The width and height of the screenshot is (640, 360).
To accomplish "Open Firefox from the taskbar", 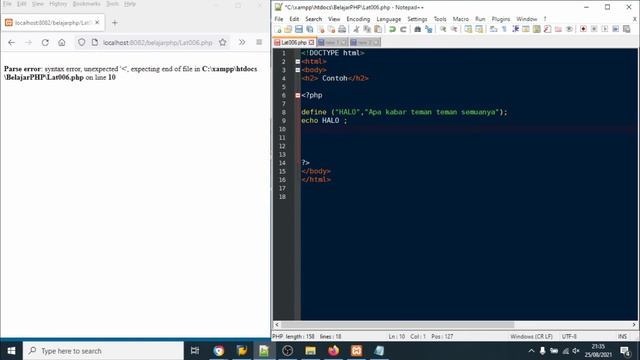I will click(x=333, y=351).
